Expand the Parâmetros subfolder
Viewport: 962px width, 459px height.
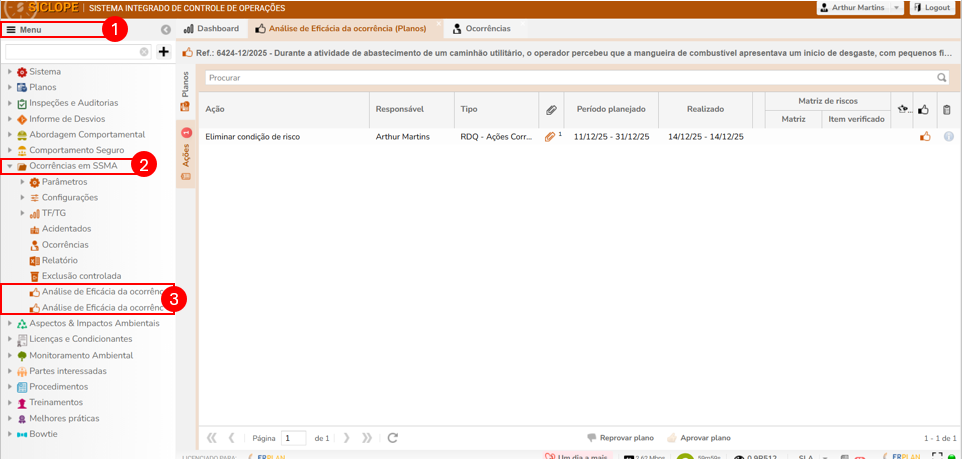(x=23, y=182)
